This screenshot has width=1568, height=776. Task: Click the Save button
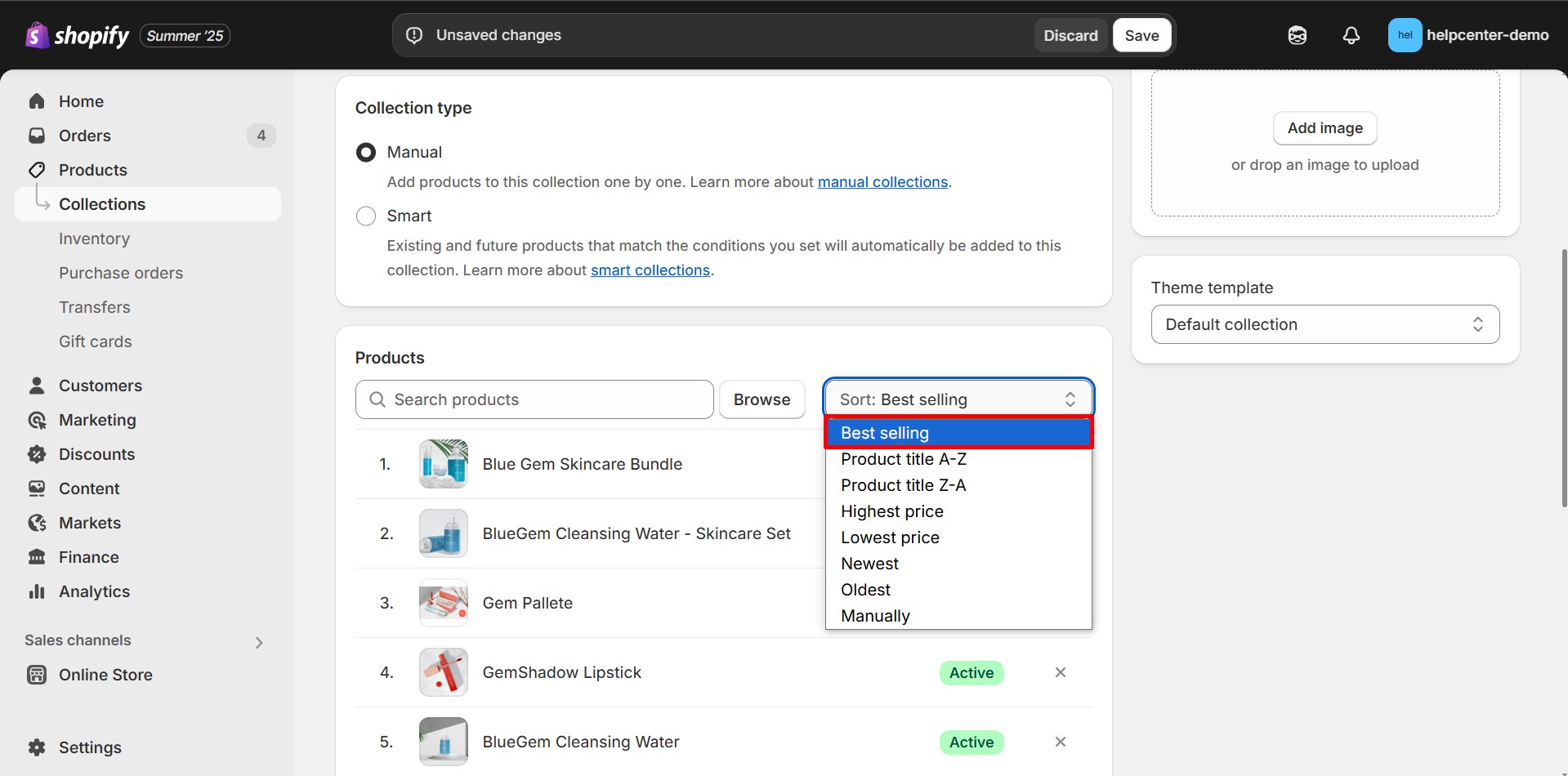coord(1141,35)
